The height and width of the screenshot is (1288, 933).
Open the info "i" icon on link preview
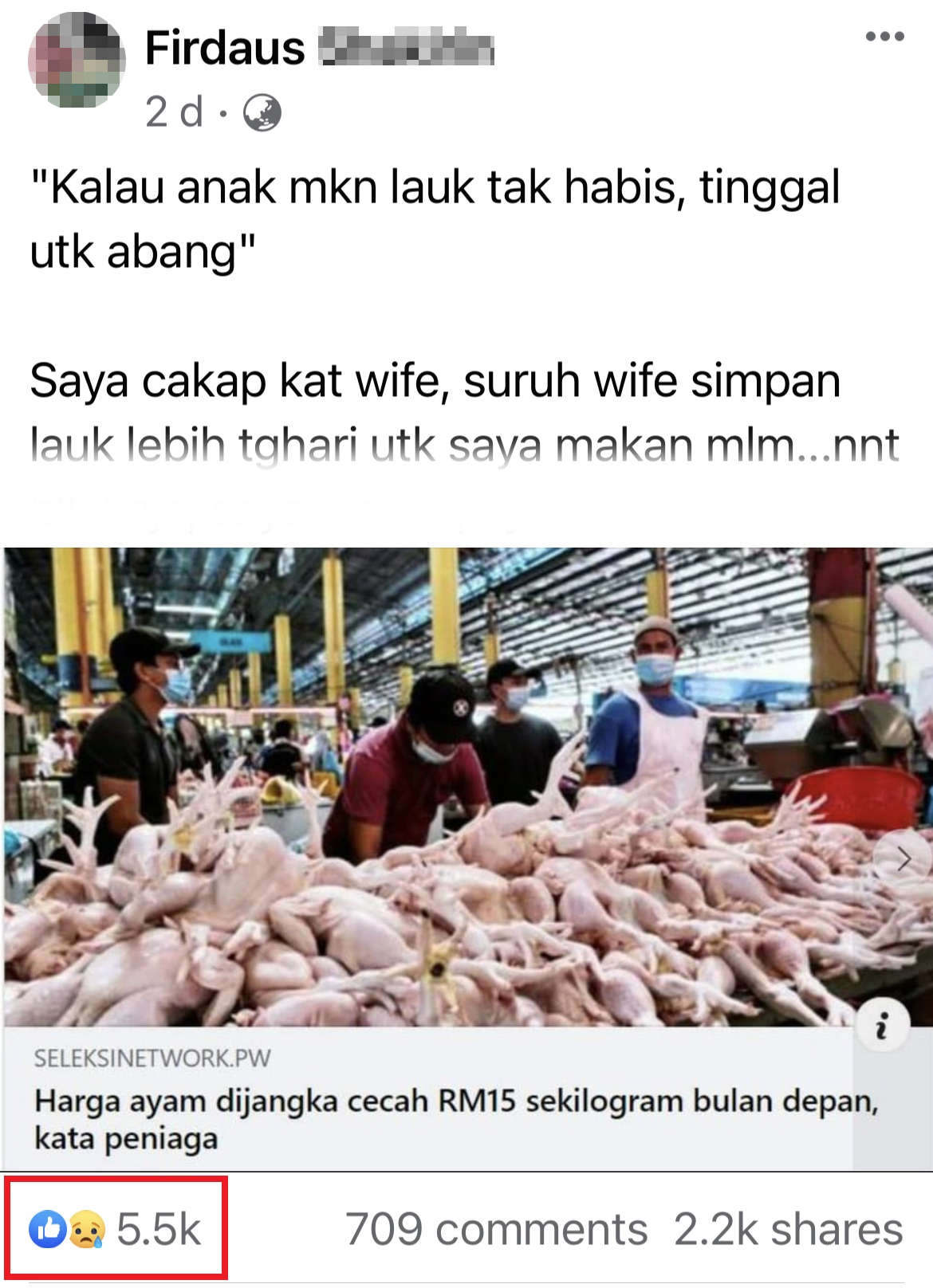(883, 1026)
